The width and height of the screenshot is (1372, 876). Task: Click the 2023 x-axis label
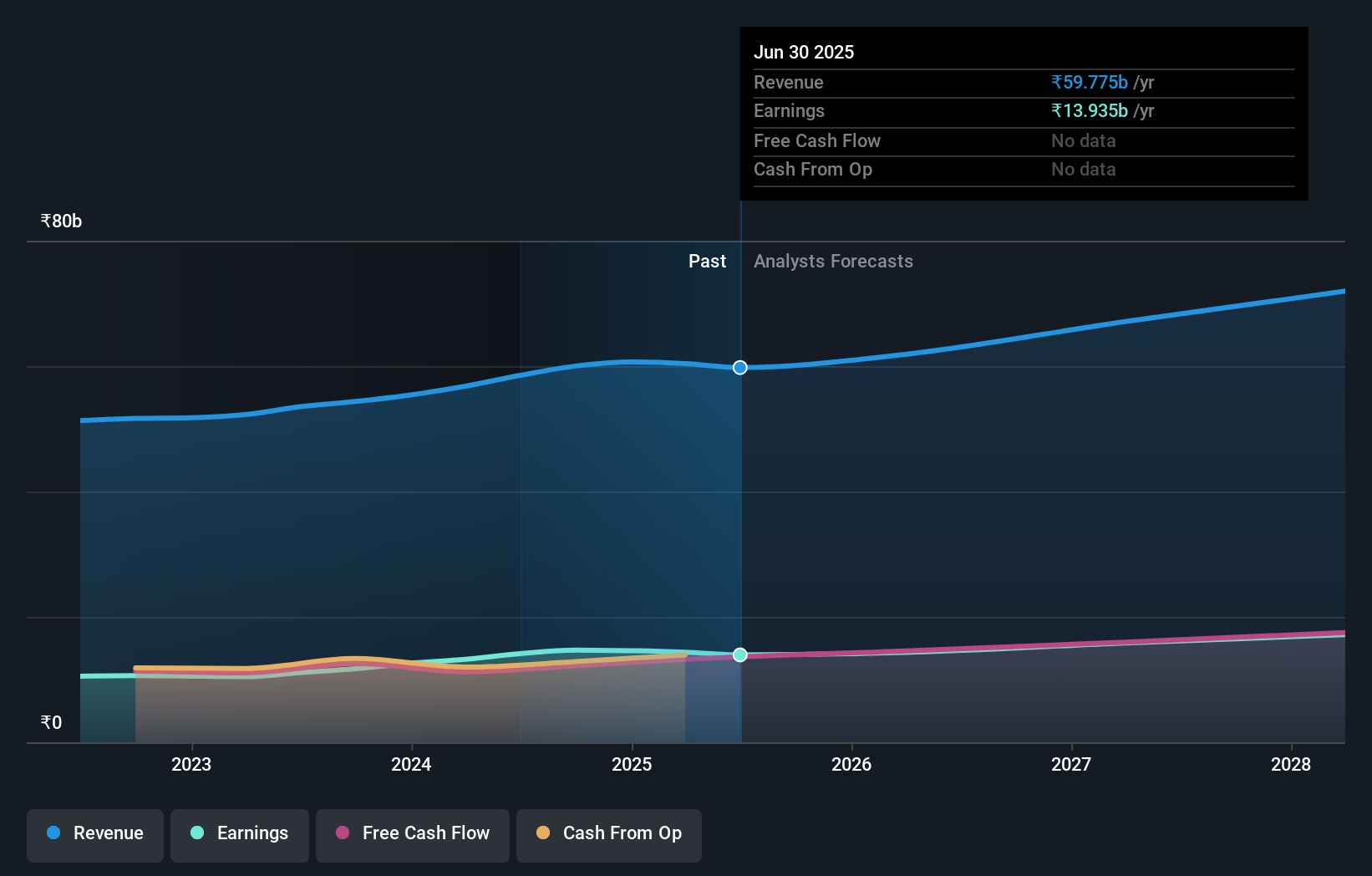tap(191, 764)
